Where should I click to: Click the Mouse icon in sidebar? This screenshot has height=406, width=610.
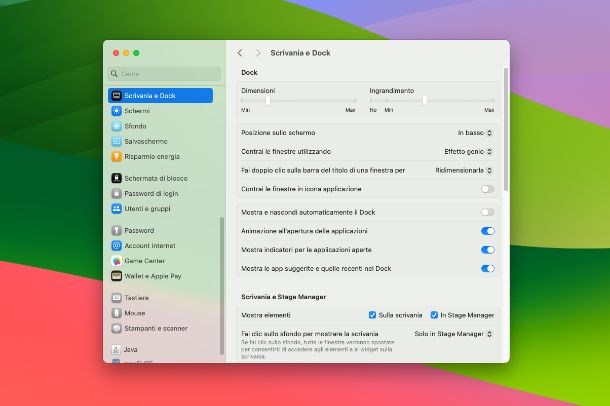116,313
